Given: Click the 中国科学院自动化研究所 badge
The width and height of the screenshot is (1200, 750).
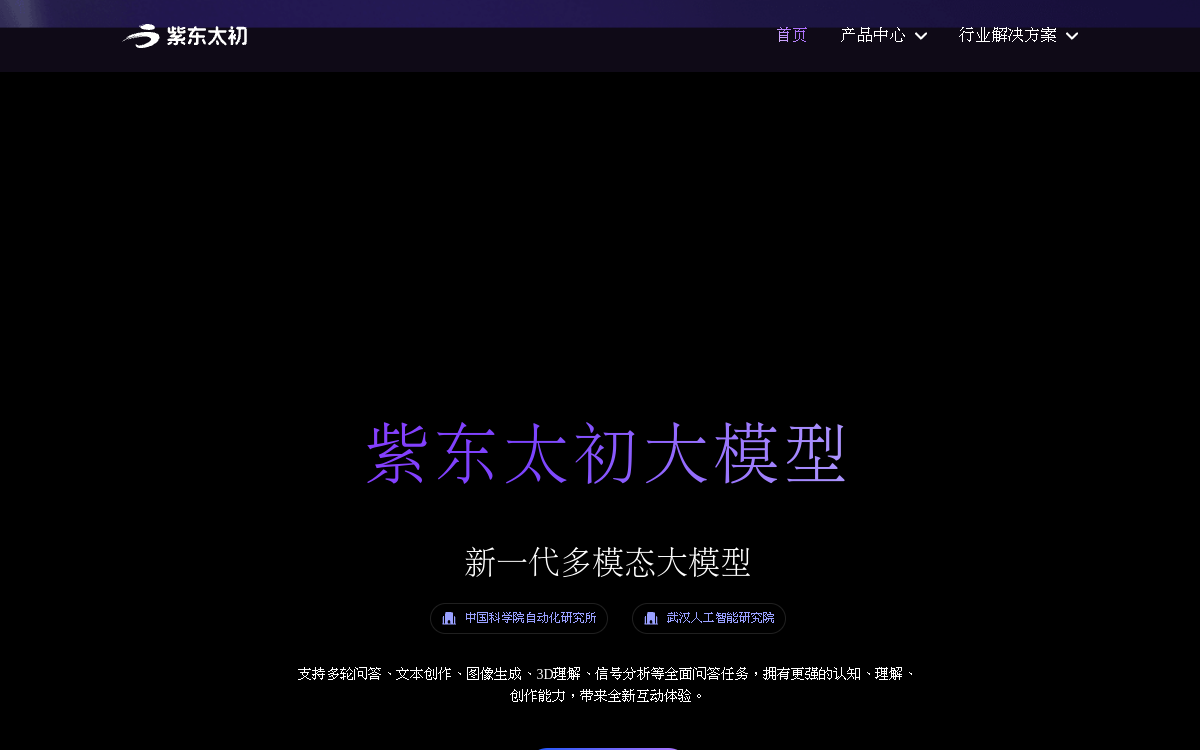Looking at the screenshot, I should (519, 618).
